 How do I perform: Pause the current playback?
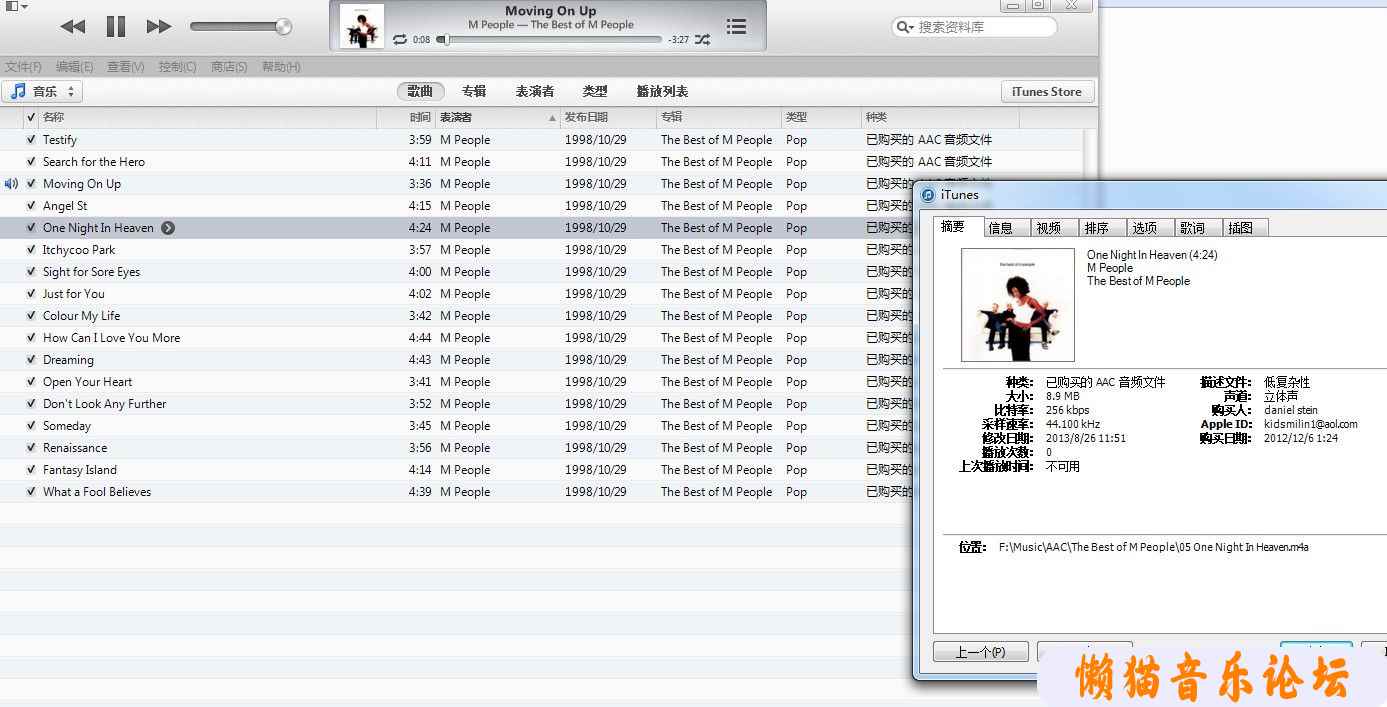coord(116,27)
